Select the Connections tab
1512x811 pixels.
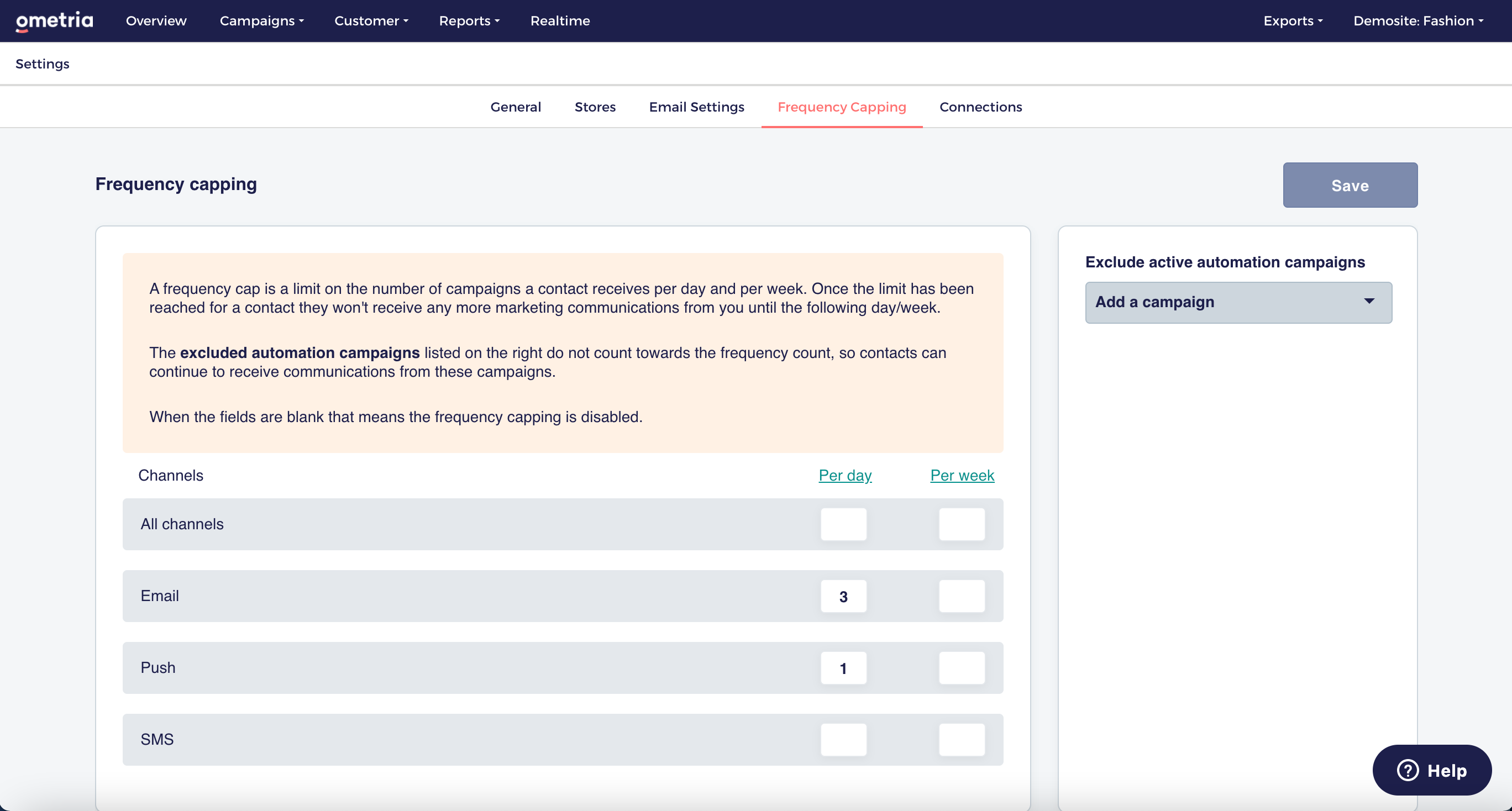click(980, 107)
